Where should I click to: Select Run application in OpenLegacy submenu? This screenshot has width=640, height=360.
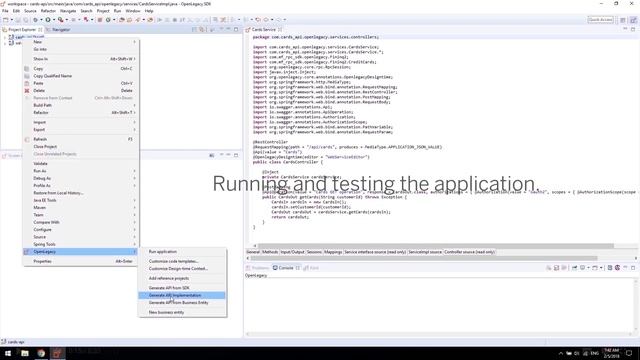(x=182, y=252)
